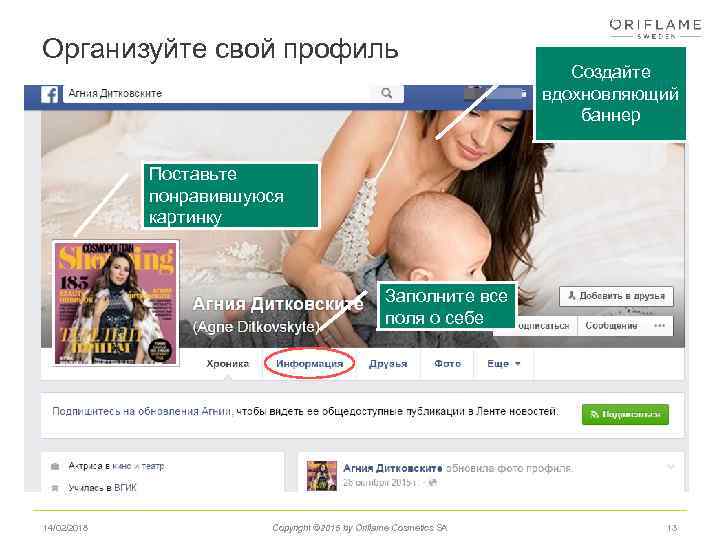The height and width of the screenshot is (540, 720).
Task: Open the three-dots more options
Action: pos(660,326)
